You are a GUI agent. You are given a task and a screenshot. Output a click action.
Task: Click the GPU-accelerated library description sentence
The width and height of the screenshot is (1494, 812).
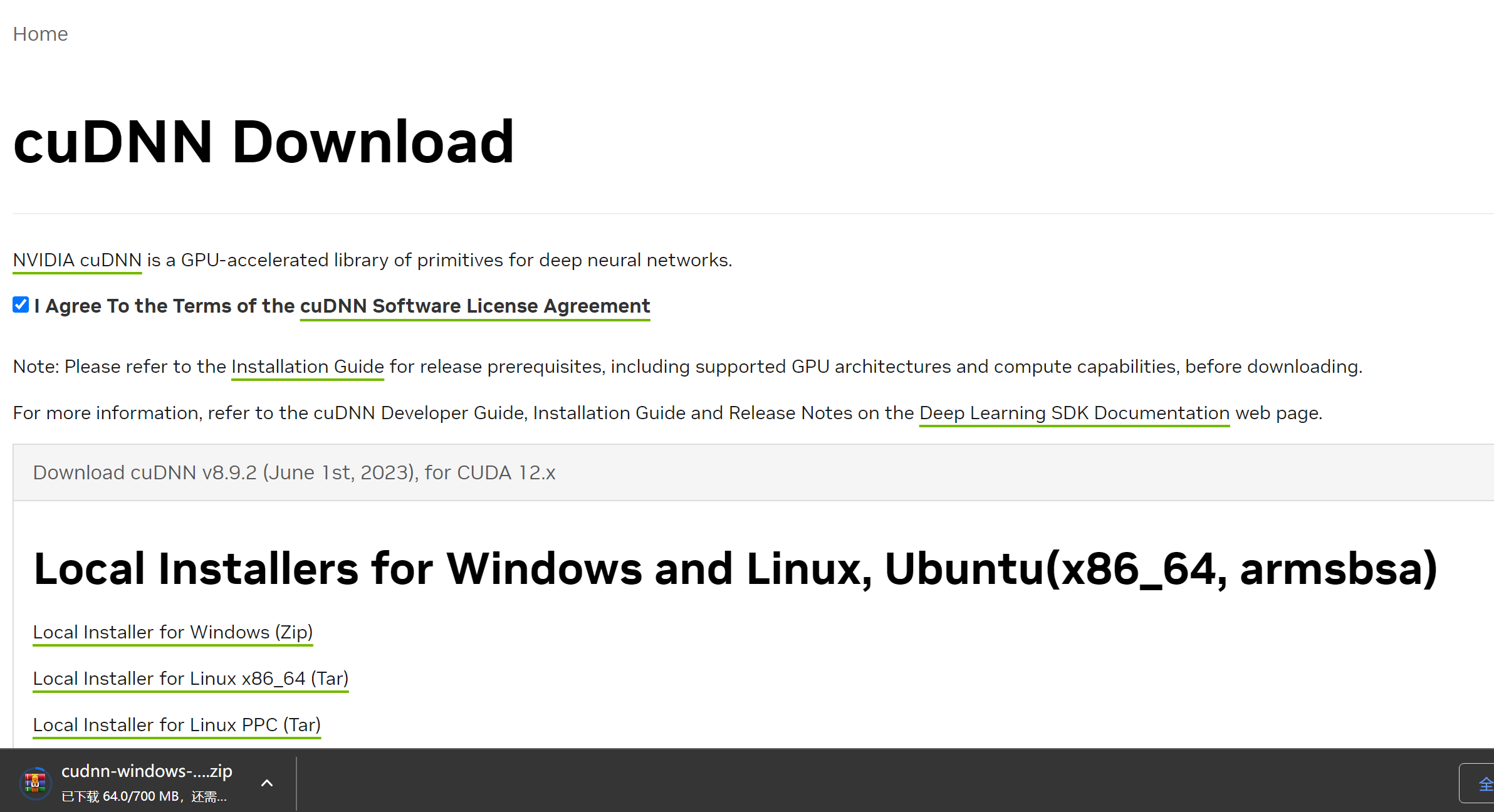click(x=439, y=260)
